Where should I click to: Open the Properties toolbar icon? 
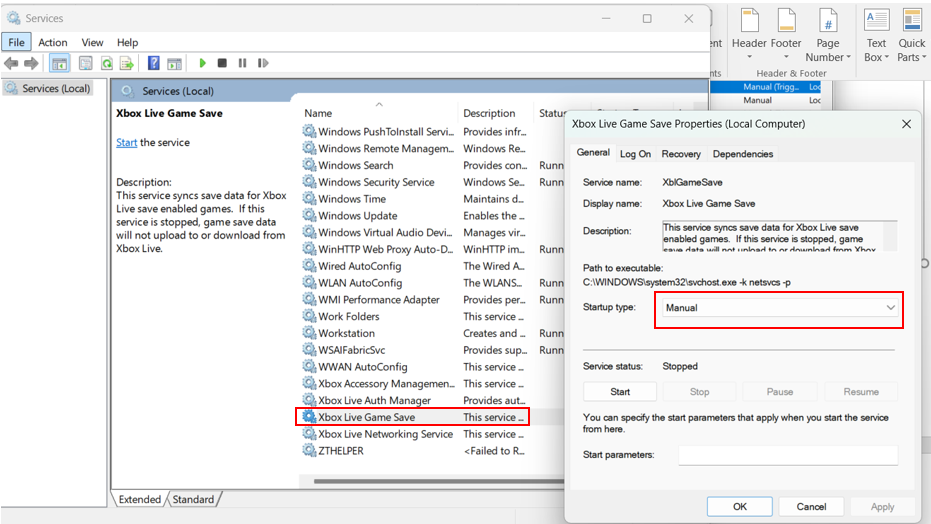tap(86, 63)
